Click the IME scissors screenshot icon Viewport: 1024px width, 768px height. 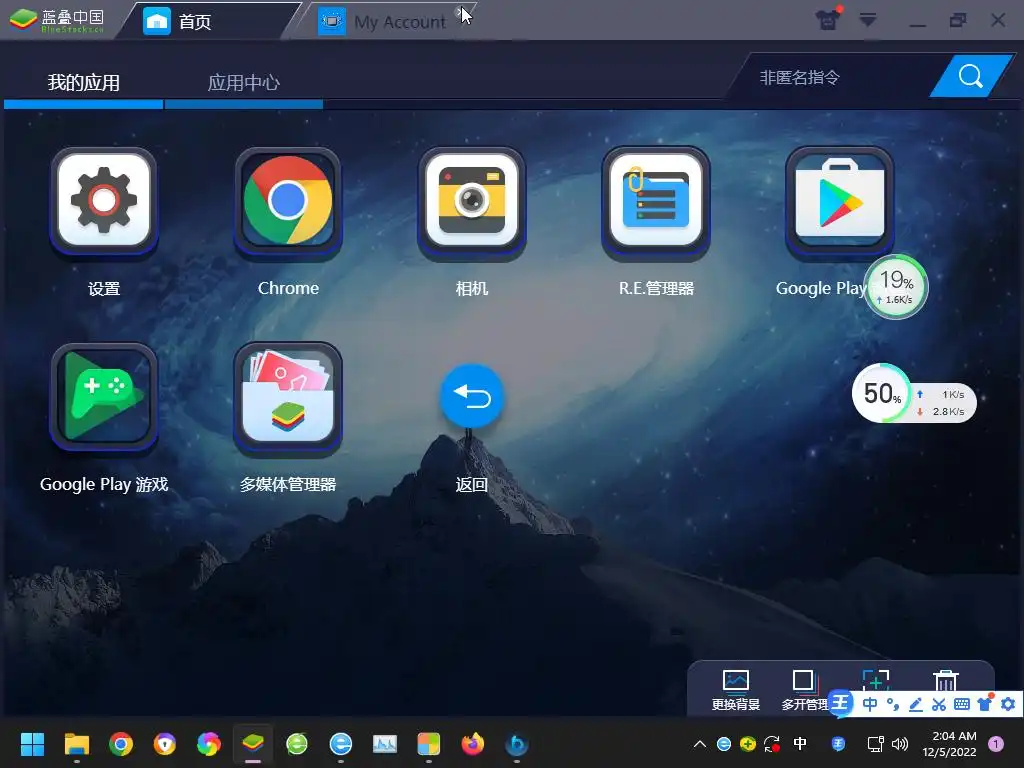coord(938,704)
